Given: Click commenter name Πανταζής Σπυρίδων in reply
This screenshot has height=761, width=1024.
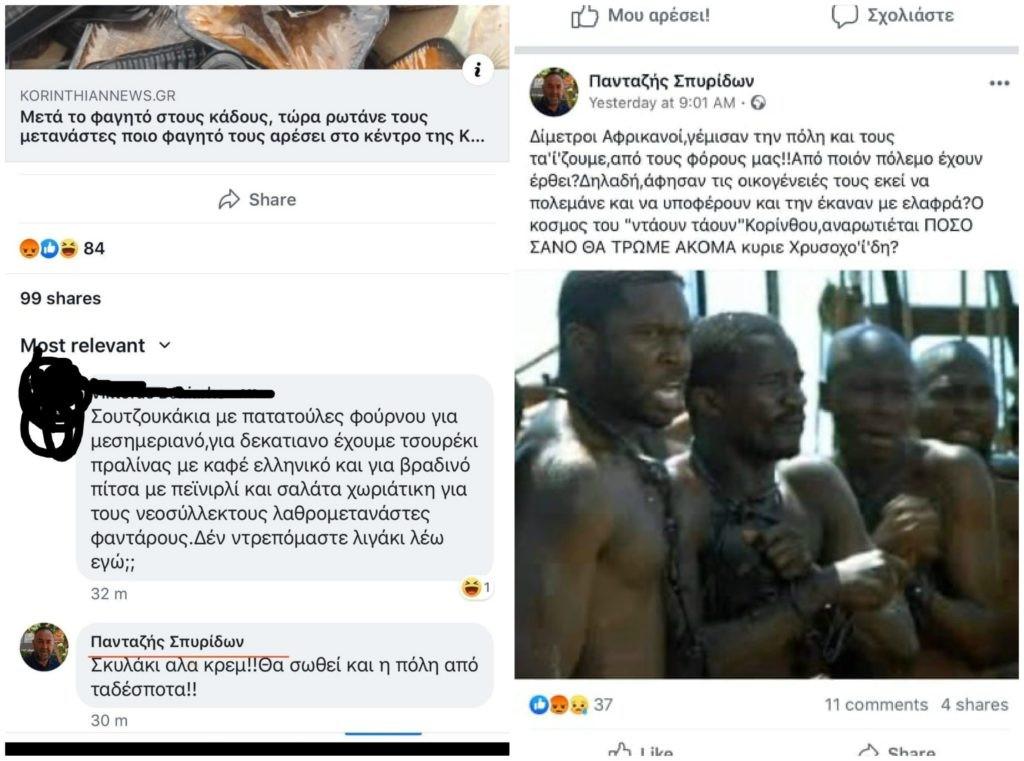Looking at the screenshot, I should click(x=167, y=641).
